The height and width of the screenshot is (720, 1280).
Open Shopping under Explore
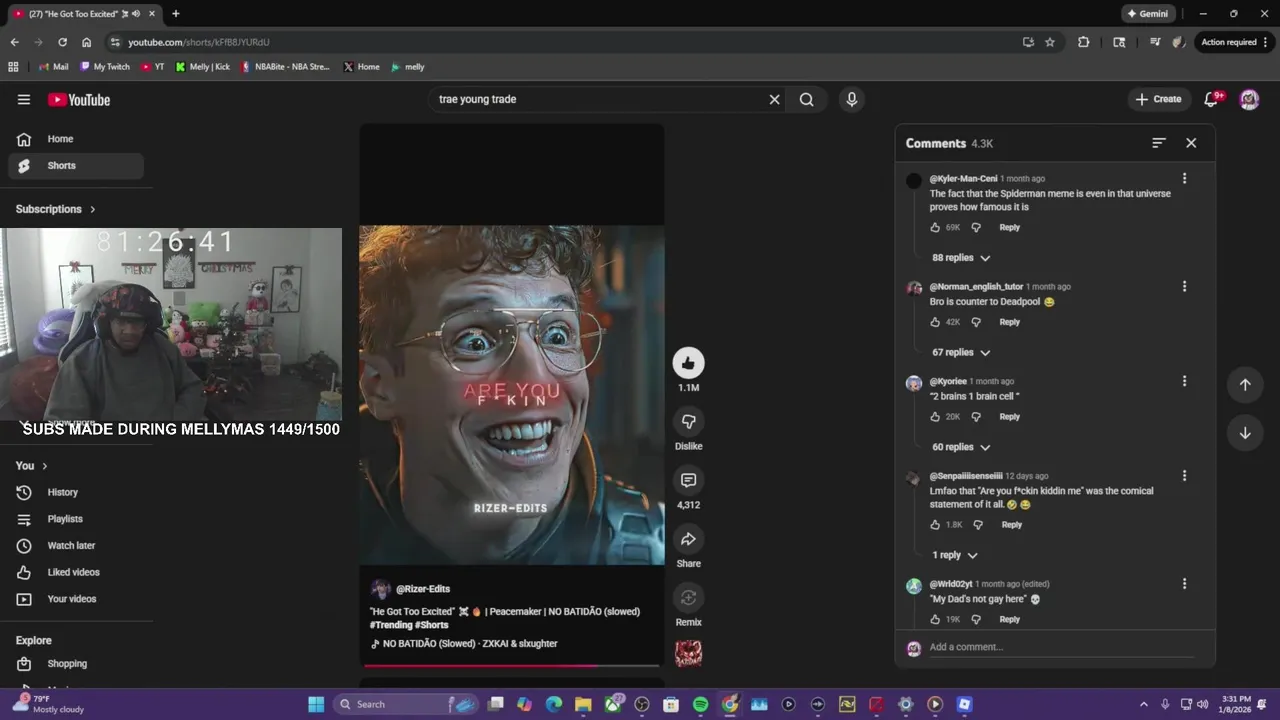tap(76, 664)
